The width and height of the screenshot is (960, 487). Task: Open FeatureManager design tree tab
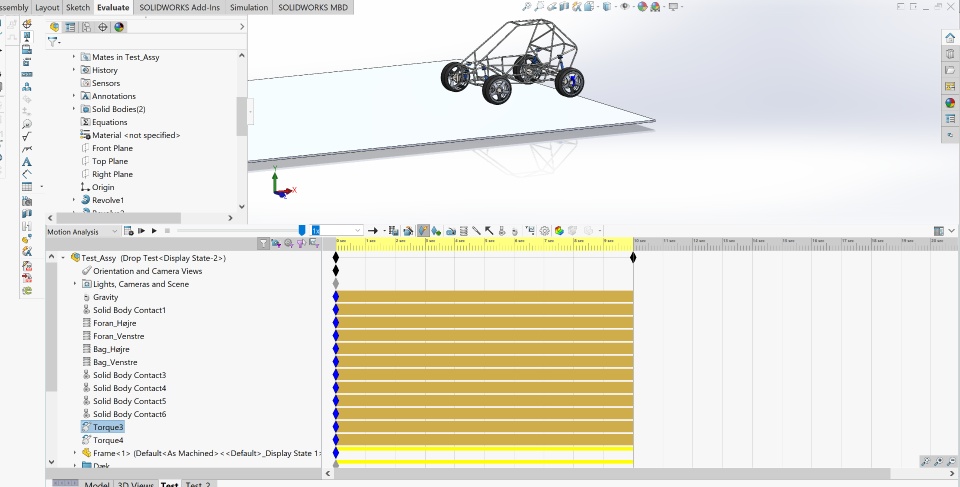(x=54, y=27)
